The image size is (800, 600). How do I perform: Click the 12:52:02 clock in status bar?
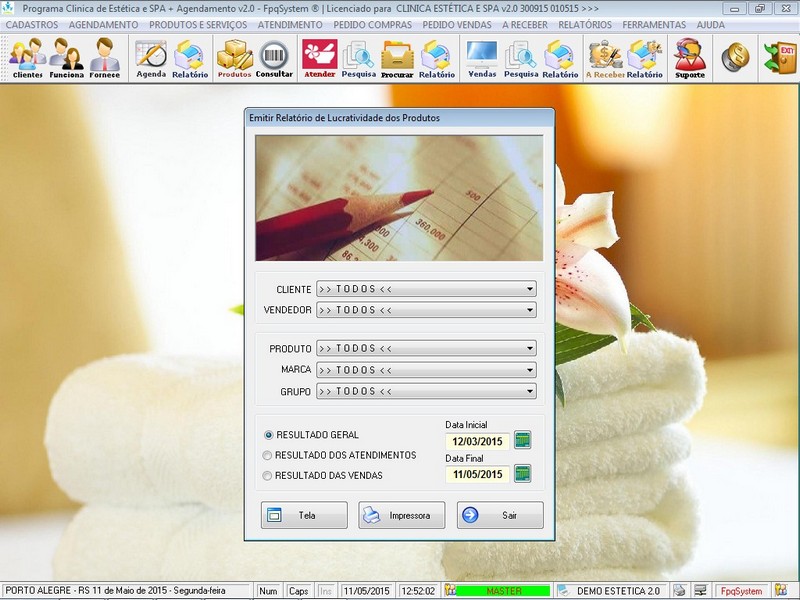[x=418, y=591]
